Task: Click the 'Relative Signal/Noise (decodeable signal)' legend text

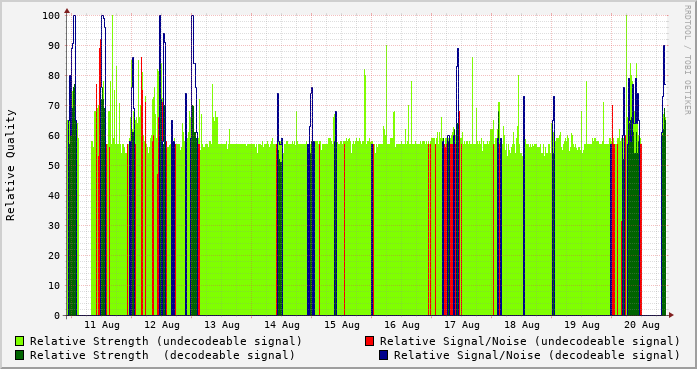Action: pos(537,355)
